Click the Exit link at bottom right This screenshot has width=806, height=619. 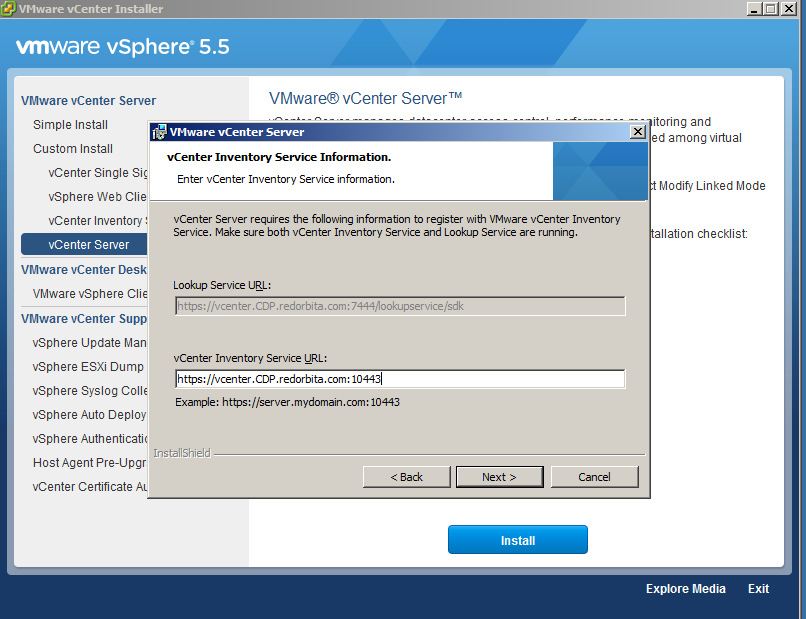tap(758, 589)
